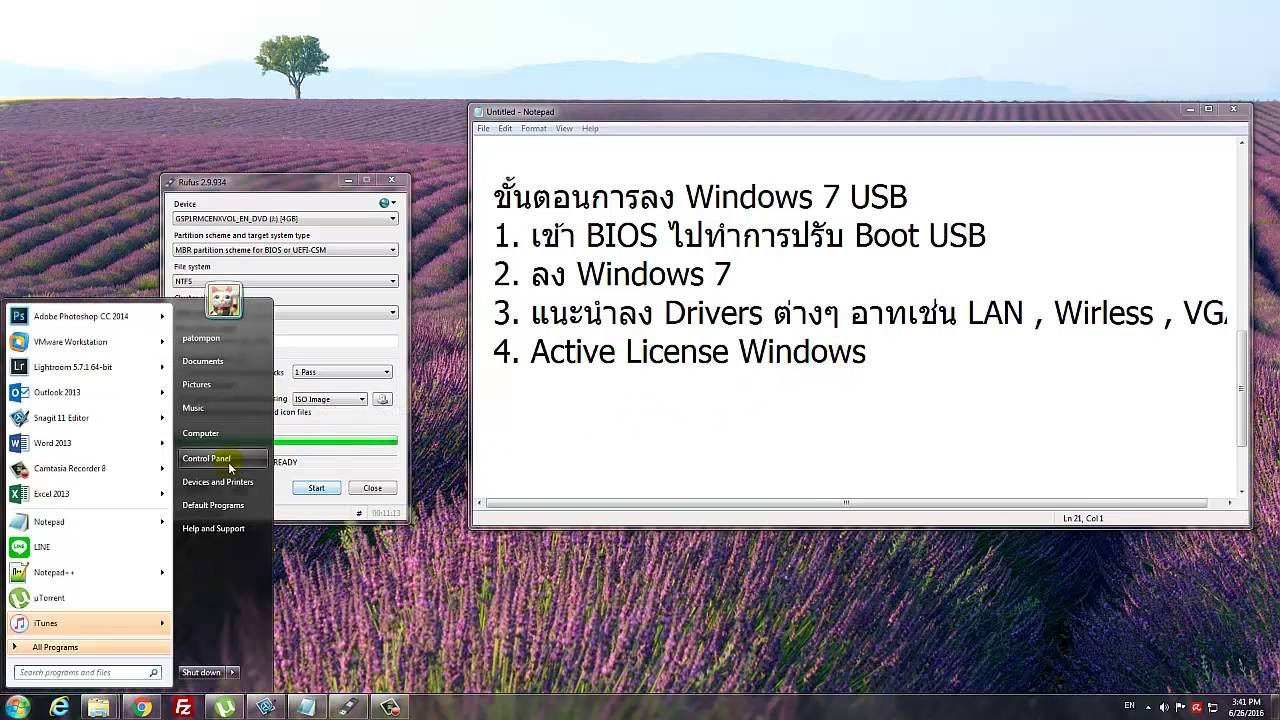Switch to Rufus USB icon on taskbar
Viewport: 1280px width, 720px height.
click(347, 707)
